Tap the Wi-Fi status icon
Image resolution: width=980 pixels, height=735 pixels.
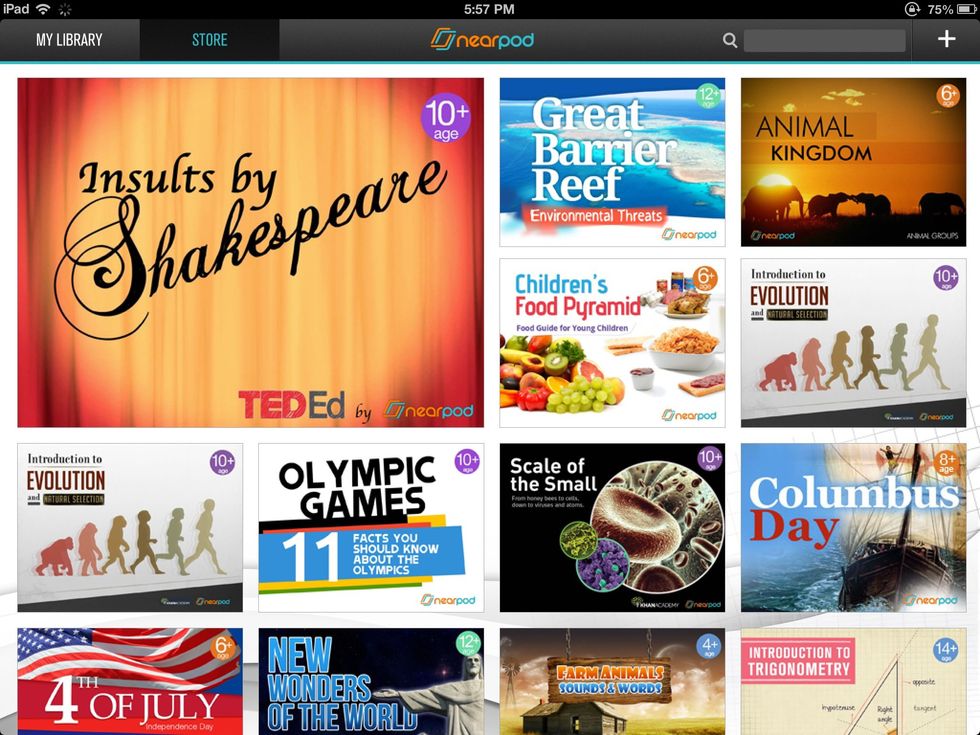[x=43, y=9]
